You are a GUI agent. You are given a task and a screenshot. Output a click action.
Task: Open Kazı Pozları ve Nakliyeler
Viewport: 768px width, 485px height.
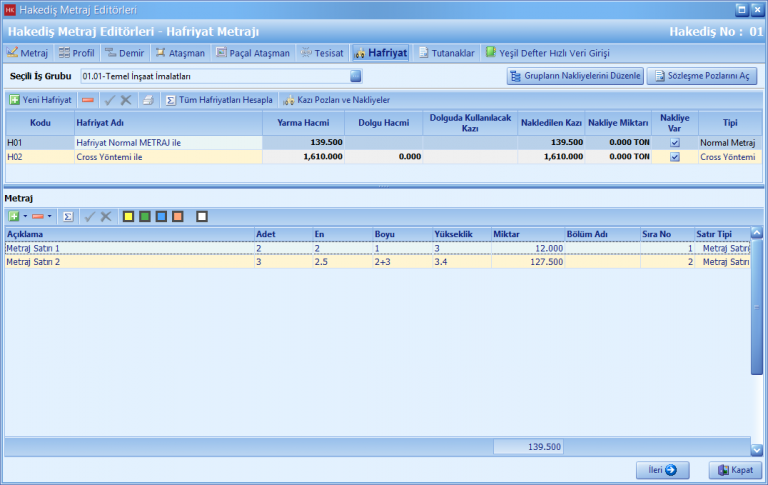pyautogui.click(x=336, y=100)
